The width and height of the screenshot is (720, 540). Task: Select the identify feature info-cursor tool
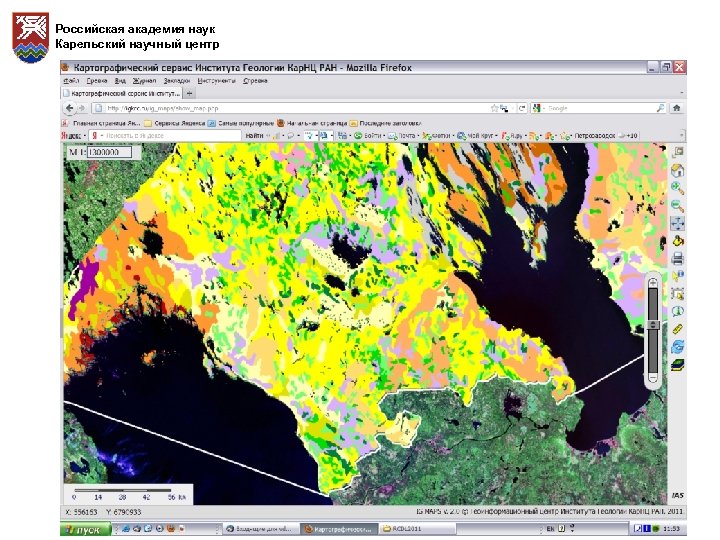tap(678, 276)
